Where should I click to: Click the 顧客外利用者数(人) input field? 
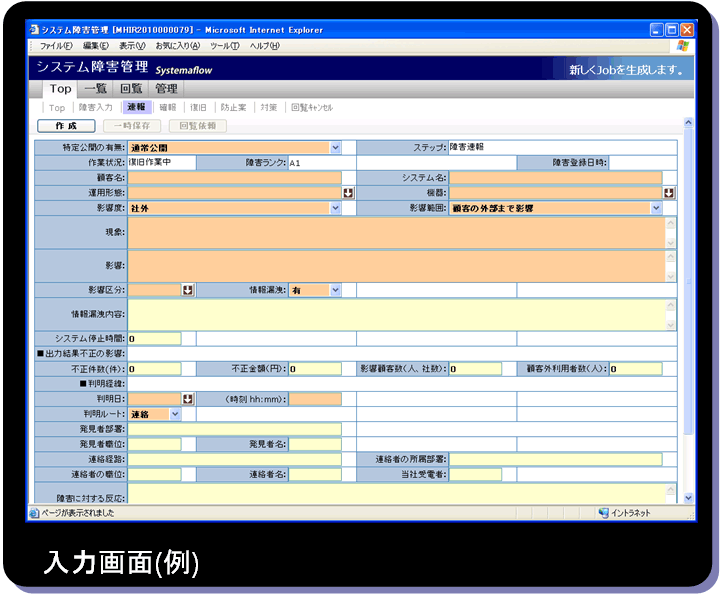tap(636, 369)
